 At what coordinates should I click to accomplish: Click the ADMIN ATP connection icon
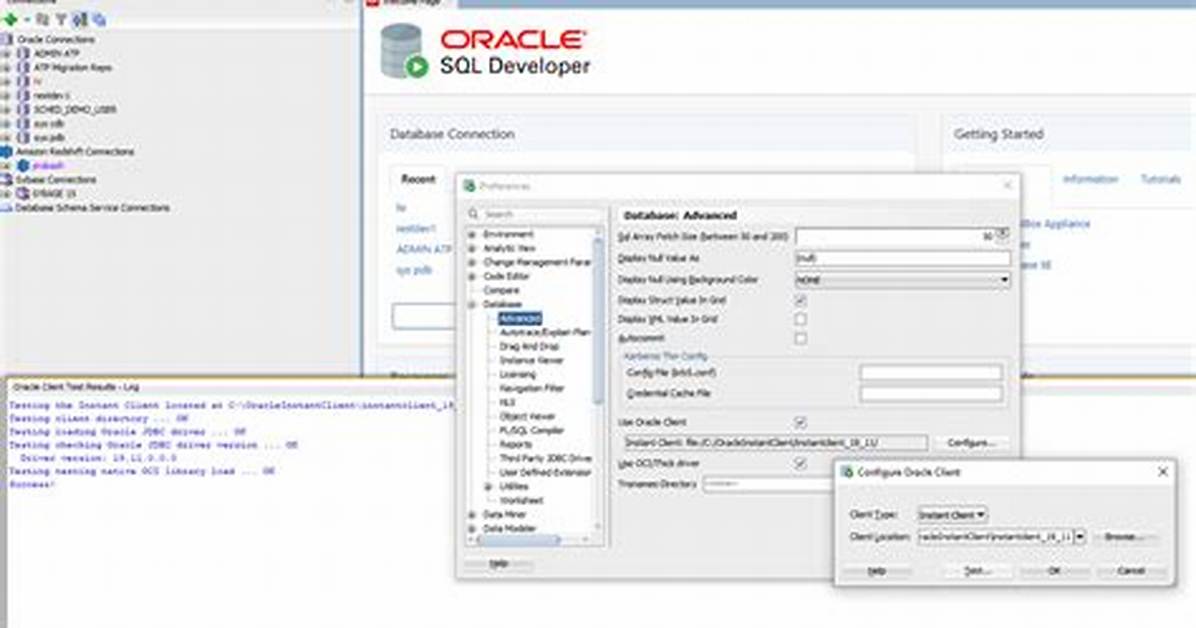coord(23,53)
